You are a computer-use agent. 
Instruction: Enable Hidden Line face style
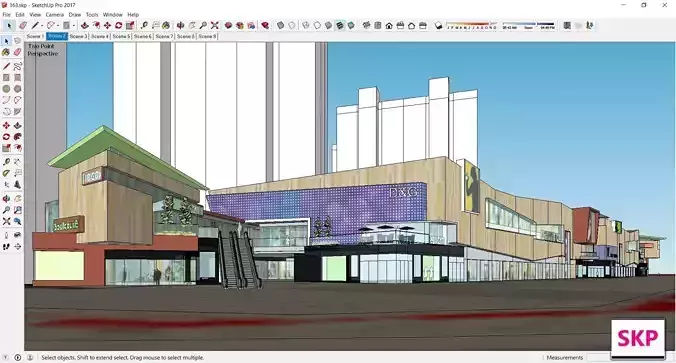pyautogui.click(x=317, y=26)
